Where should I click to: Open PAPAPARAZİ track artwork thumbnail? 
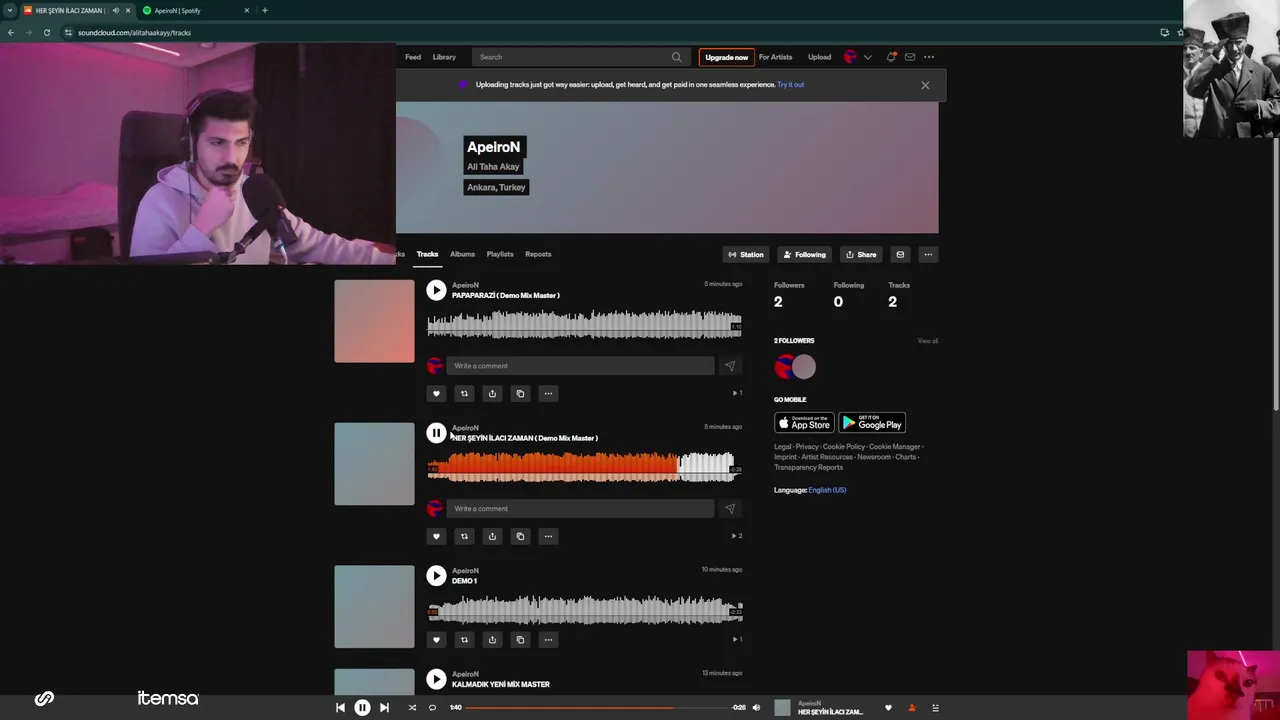click(374, 321)
